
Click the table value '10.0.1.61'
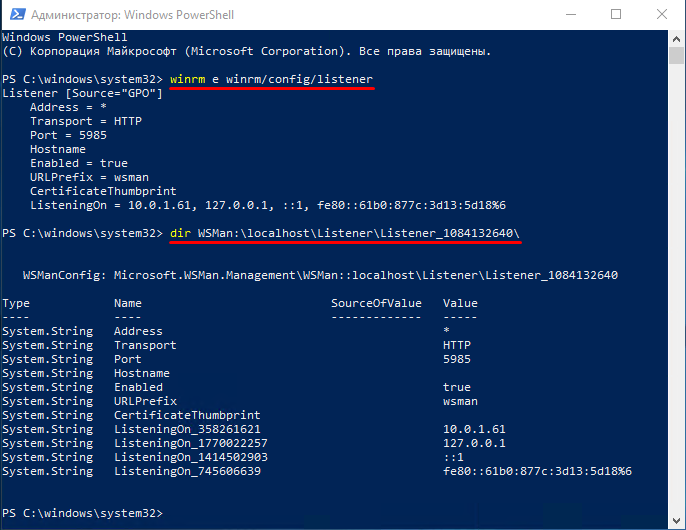[x=474, y=429]
